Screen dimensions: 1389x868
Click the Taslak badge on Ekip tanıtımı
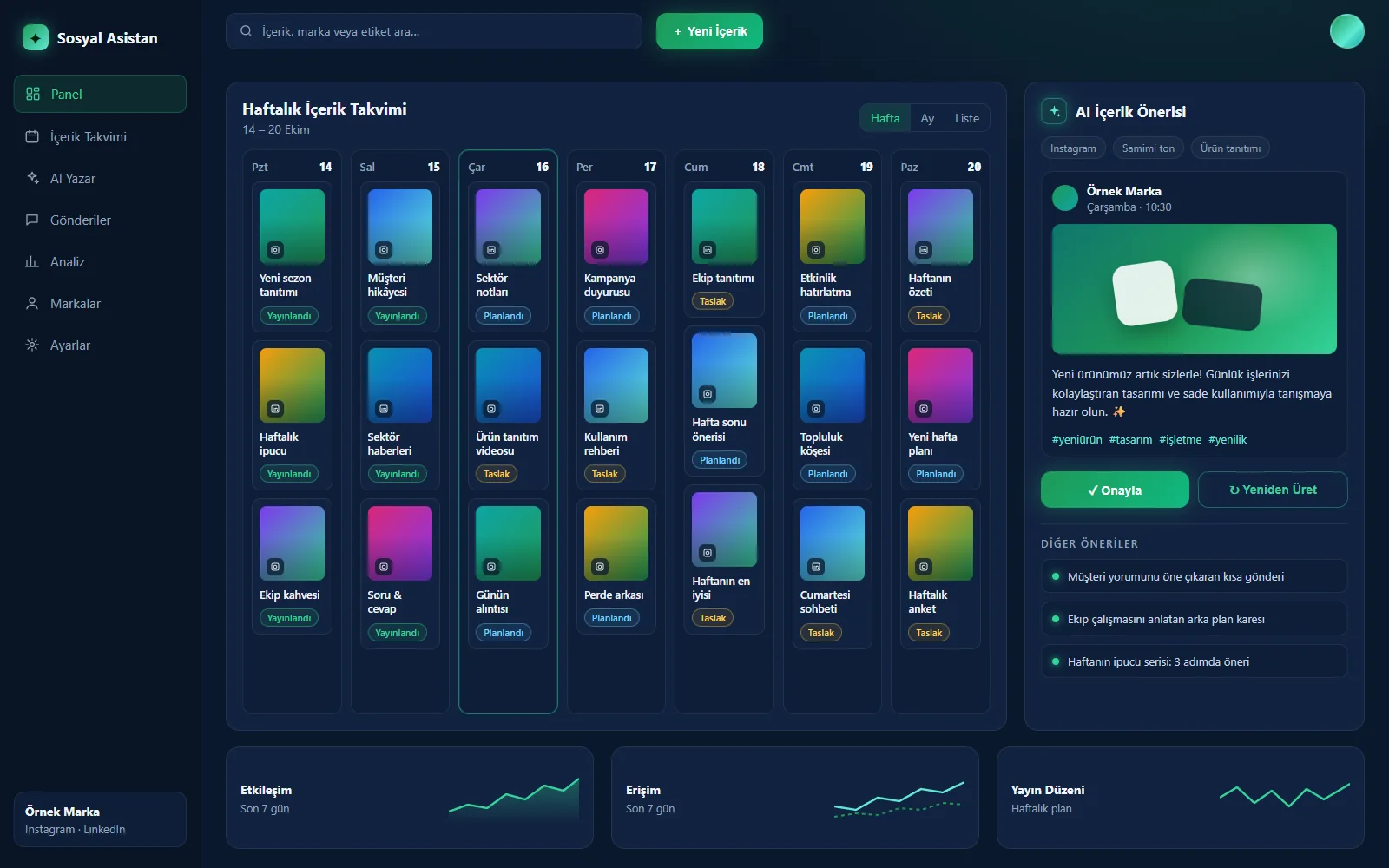click(x=713, y=301)
